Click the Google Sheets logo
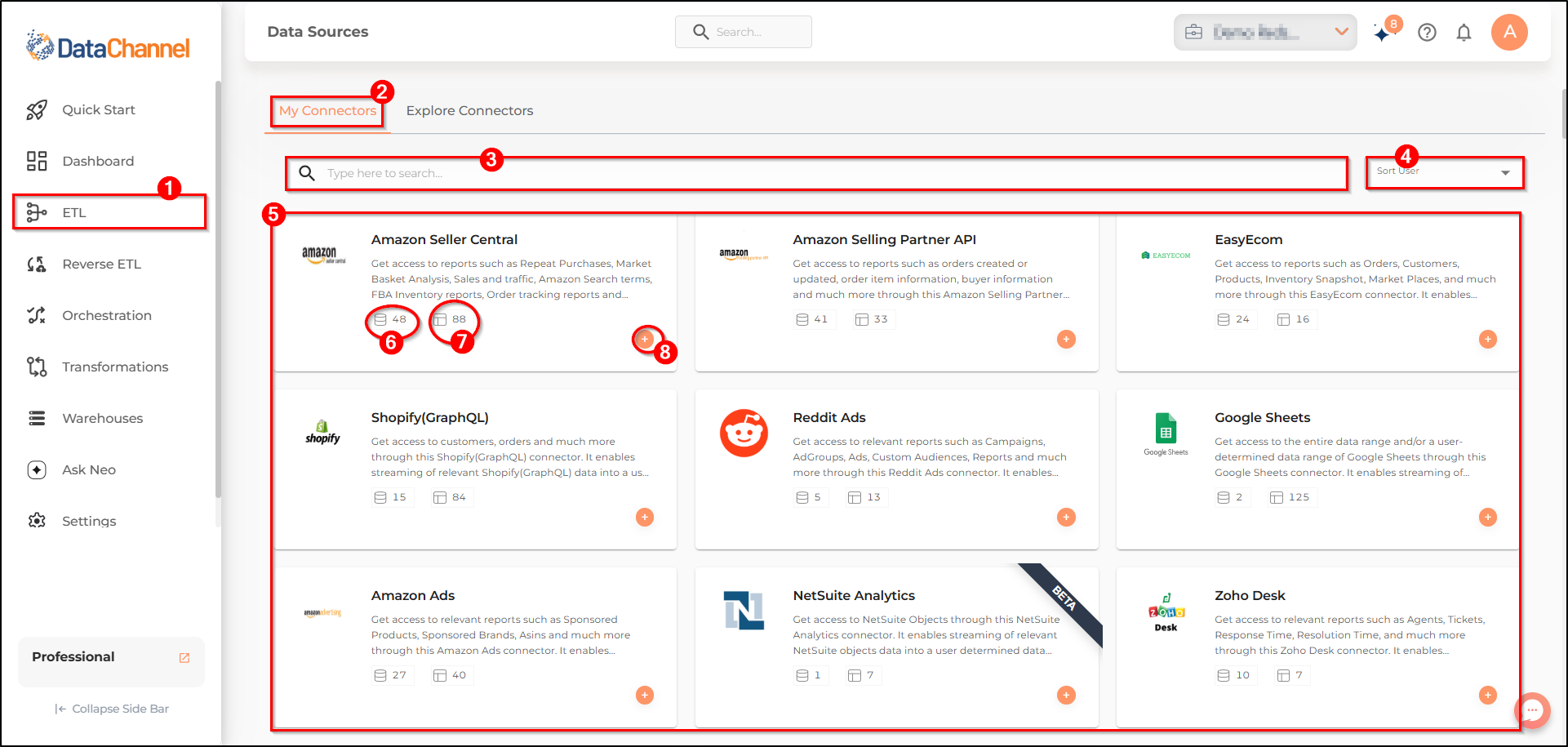The height and width of the screenshot is (747, 1568). (1166, 434)
